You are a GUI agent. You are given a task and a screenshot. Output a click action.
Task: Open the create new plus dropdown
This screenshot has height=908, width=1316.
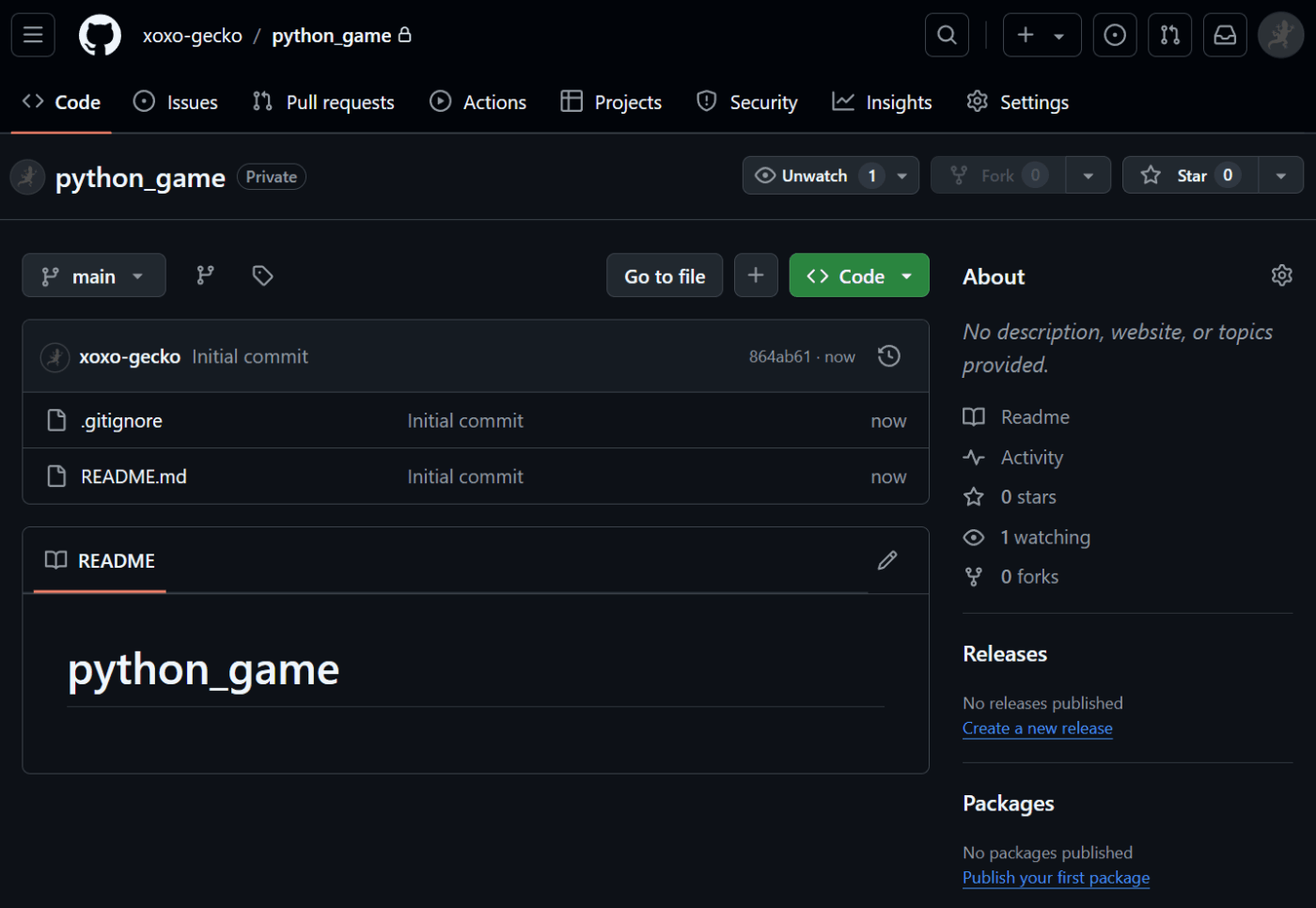coord(1042,35)
